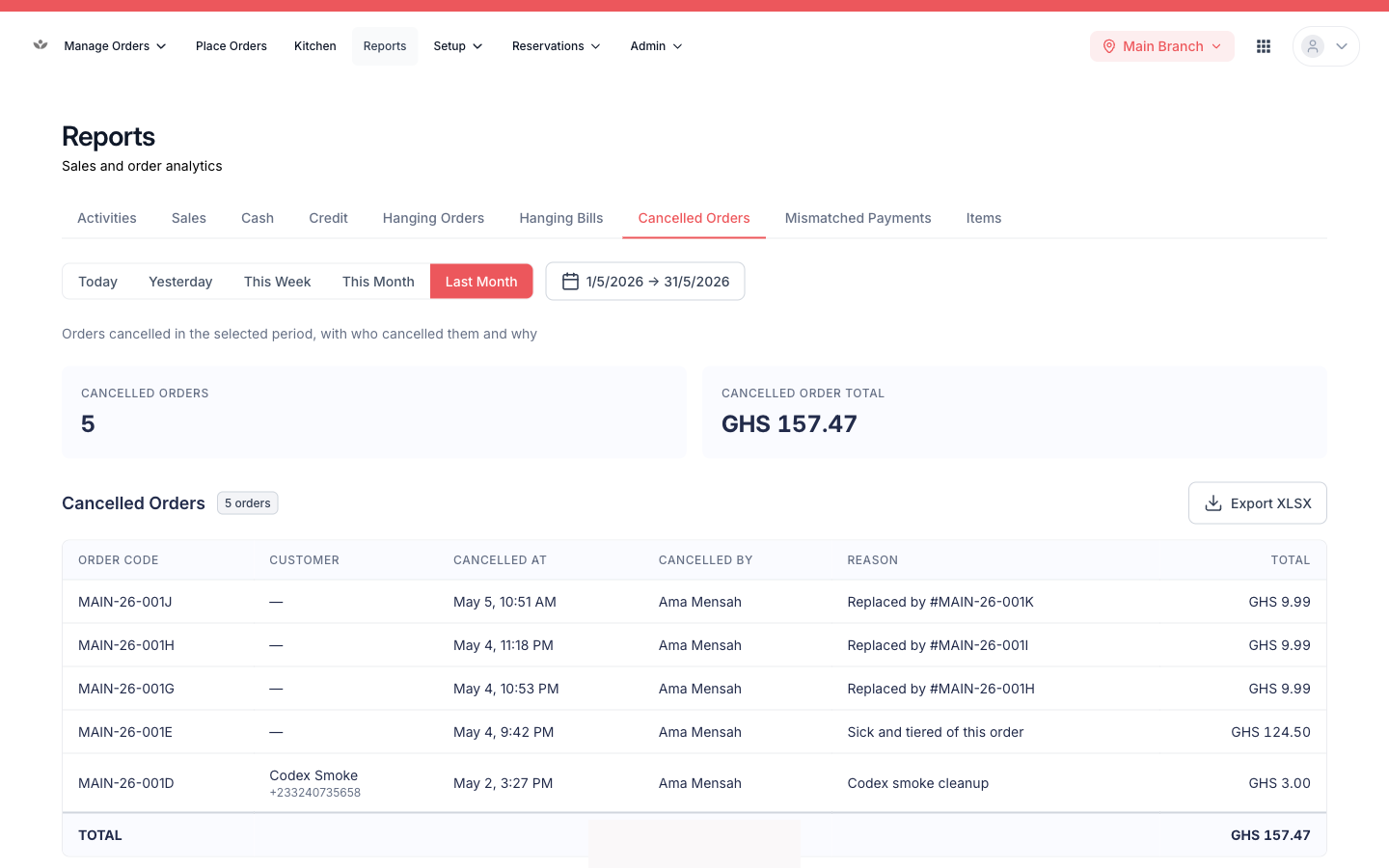Click cancelled time May 4, 9:42 PM

(504, 732)
